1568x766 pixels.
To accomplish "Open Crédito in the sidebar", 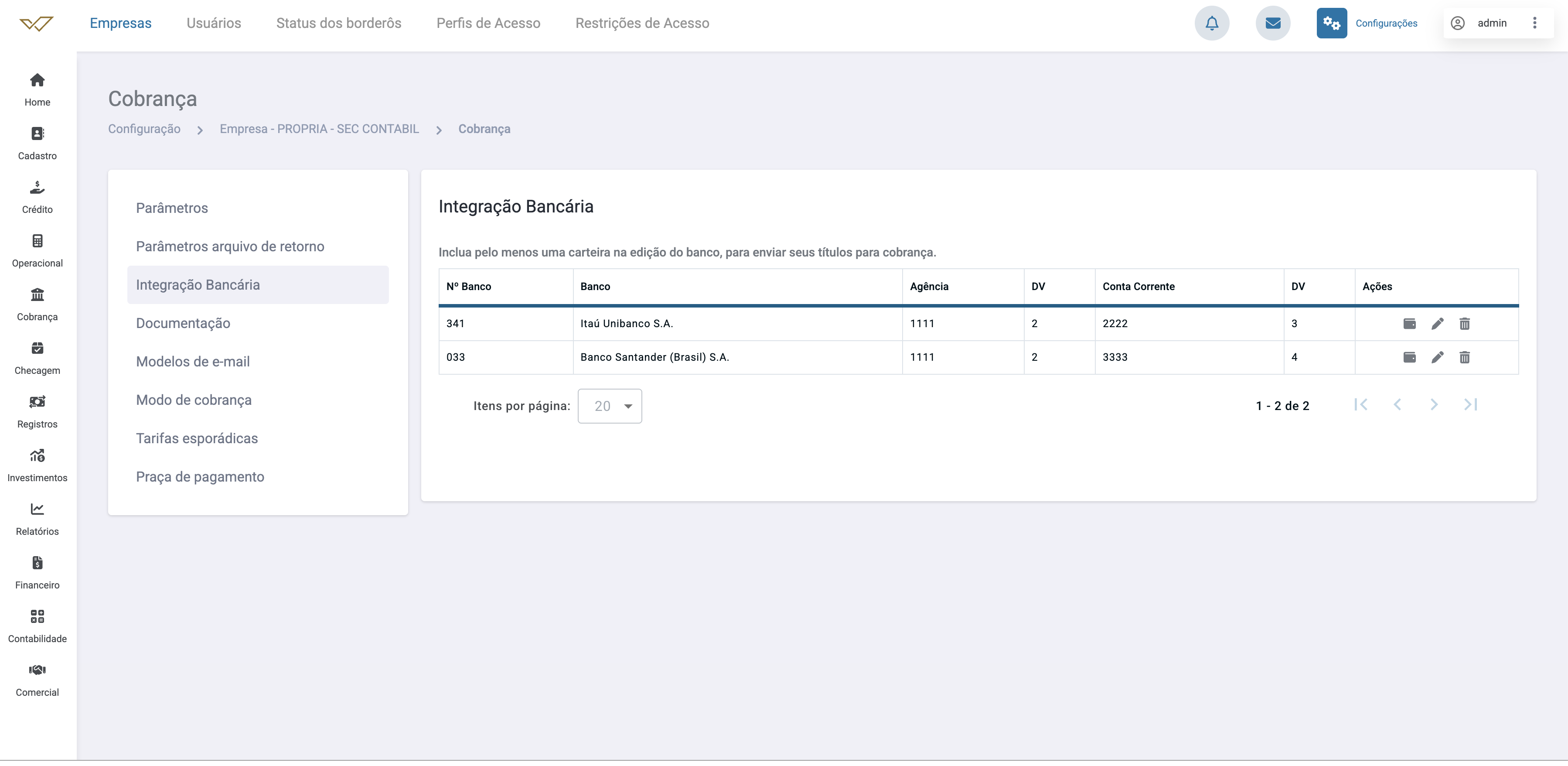I will (x=37, y=197).
